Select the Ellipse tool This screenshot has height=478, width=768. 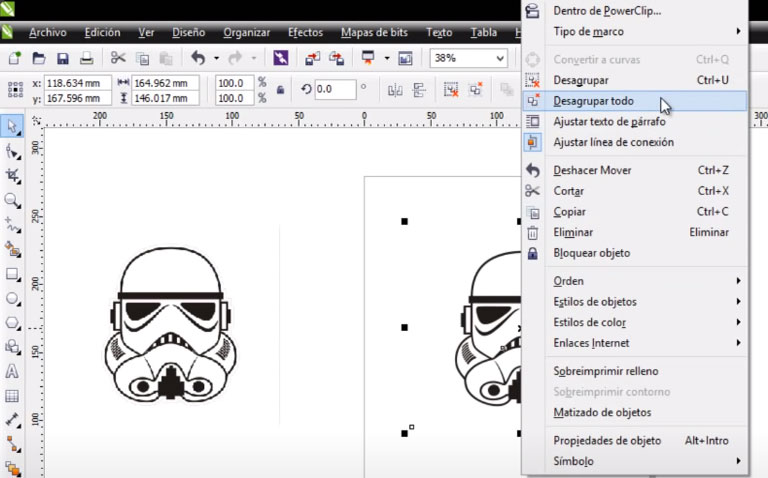12,298
